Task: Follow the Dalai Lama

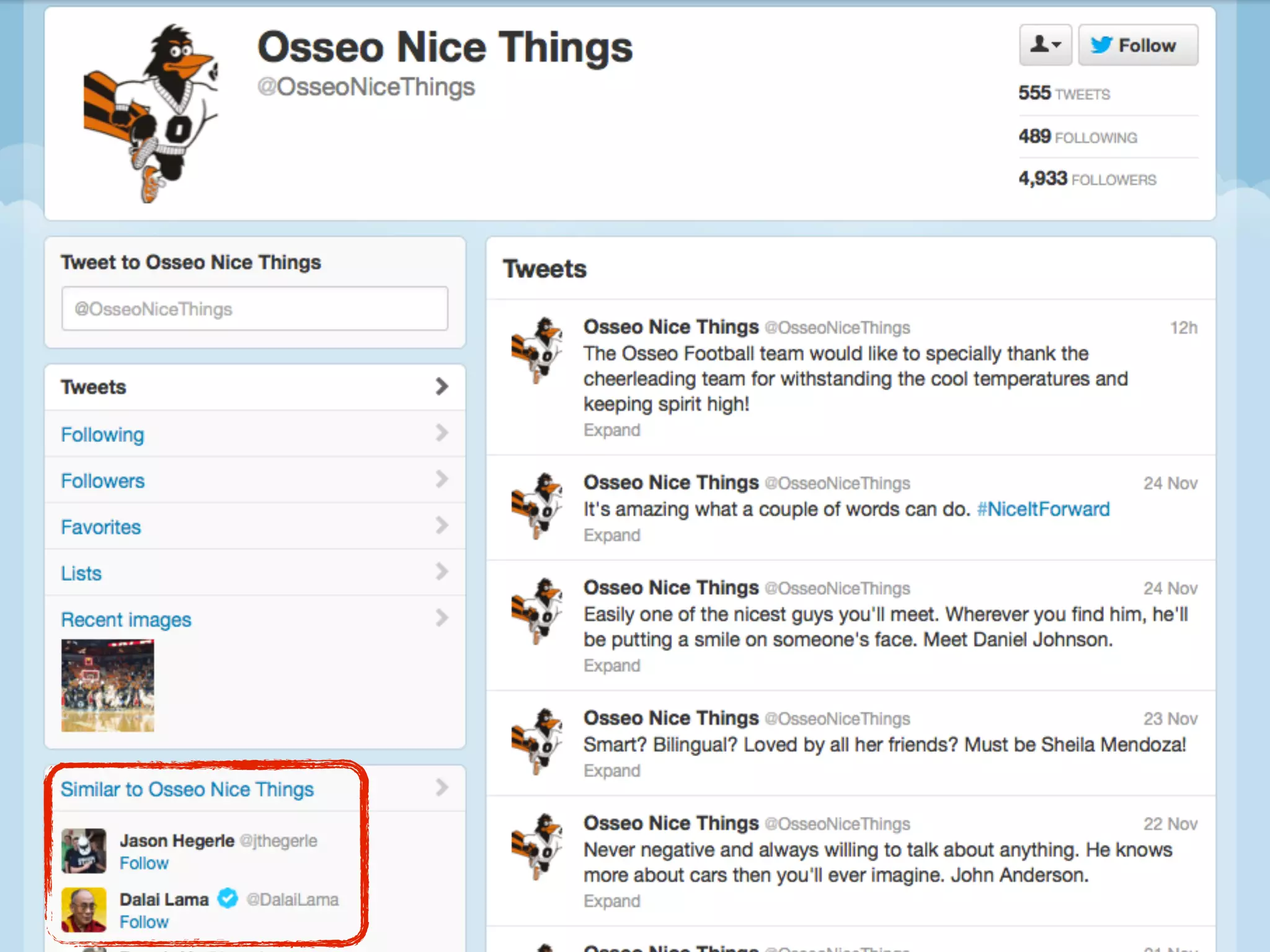Action: point(144,922)
